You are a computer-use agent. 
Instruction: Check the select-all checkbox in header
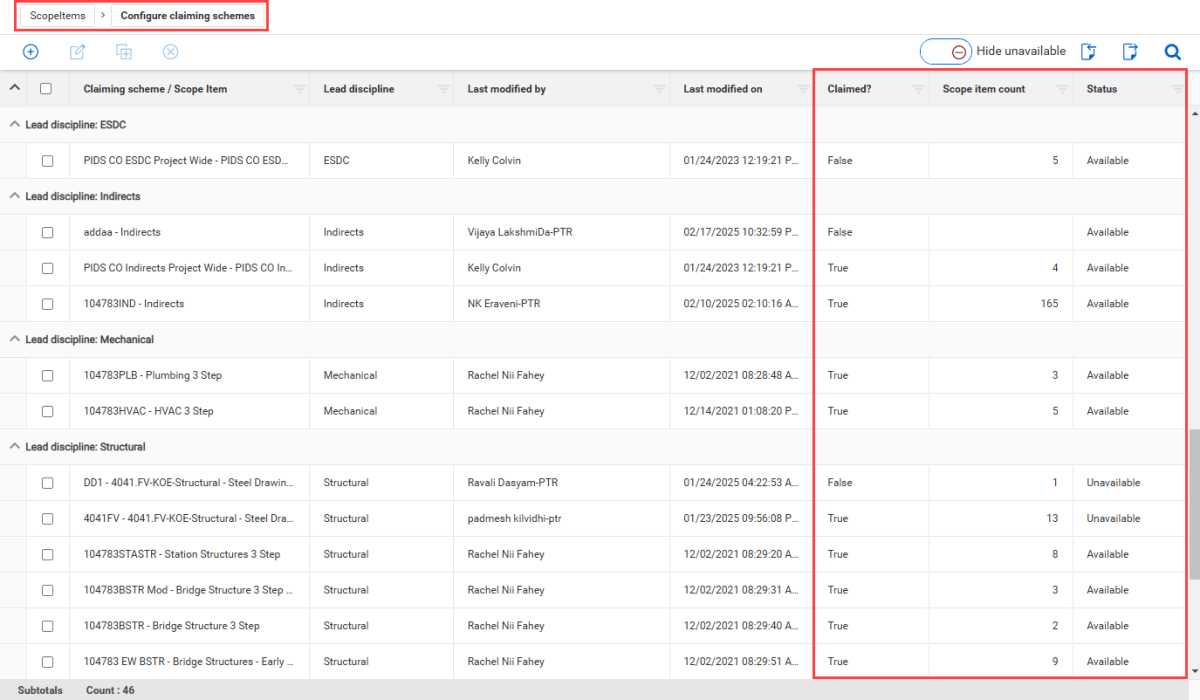click(x=46, y=89)
